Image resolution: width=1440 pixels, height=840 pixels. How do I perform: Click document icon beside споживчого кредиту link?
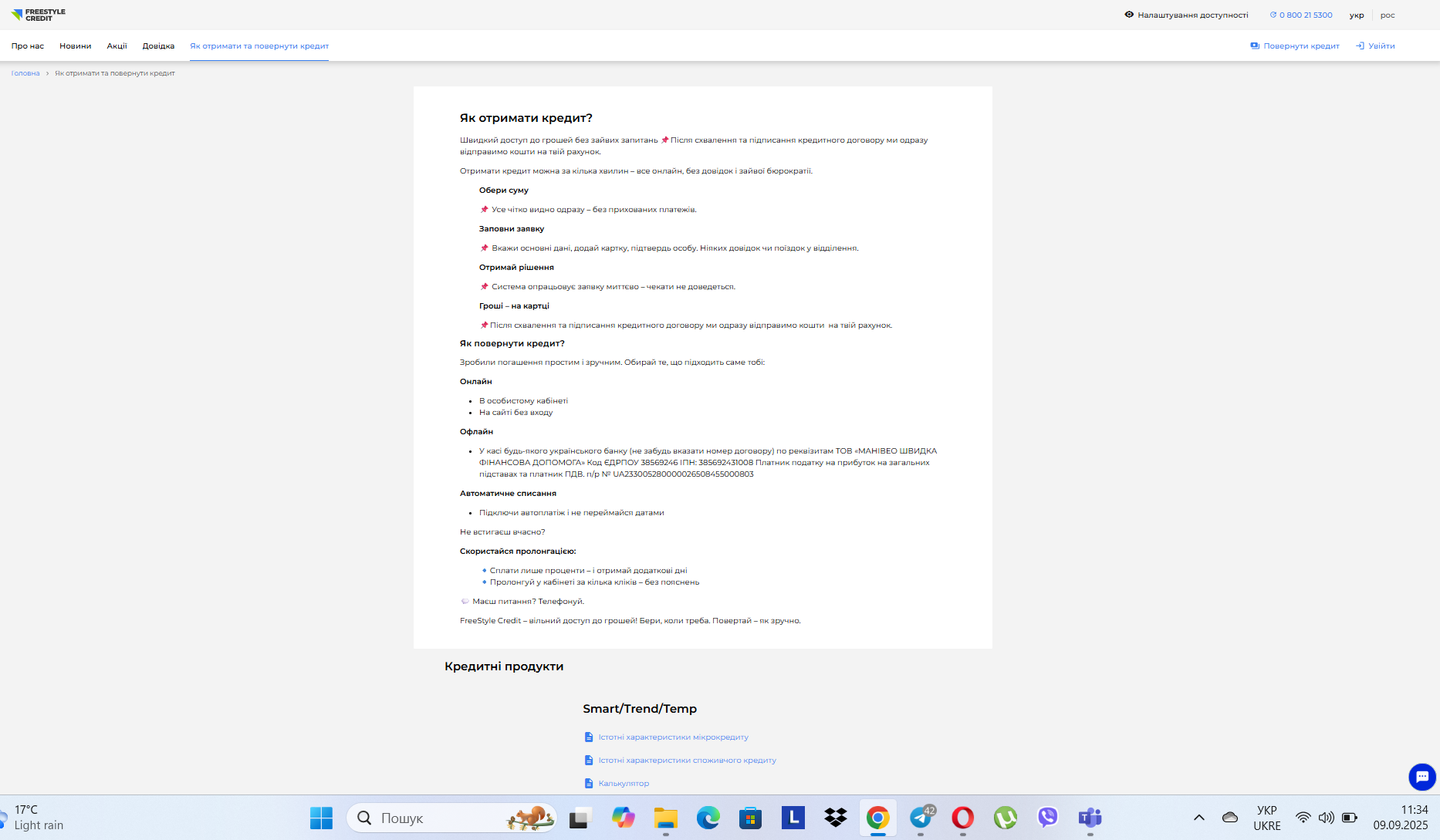(589, 760)
